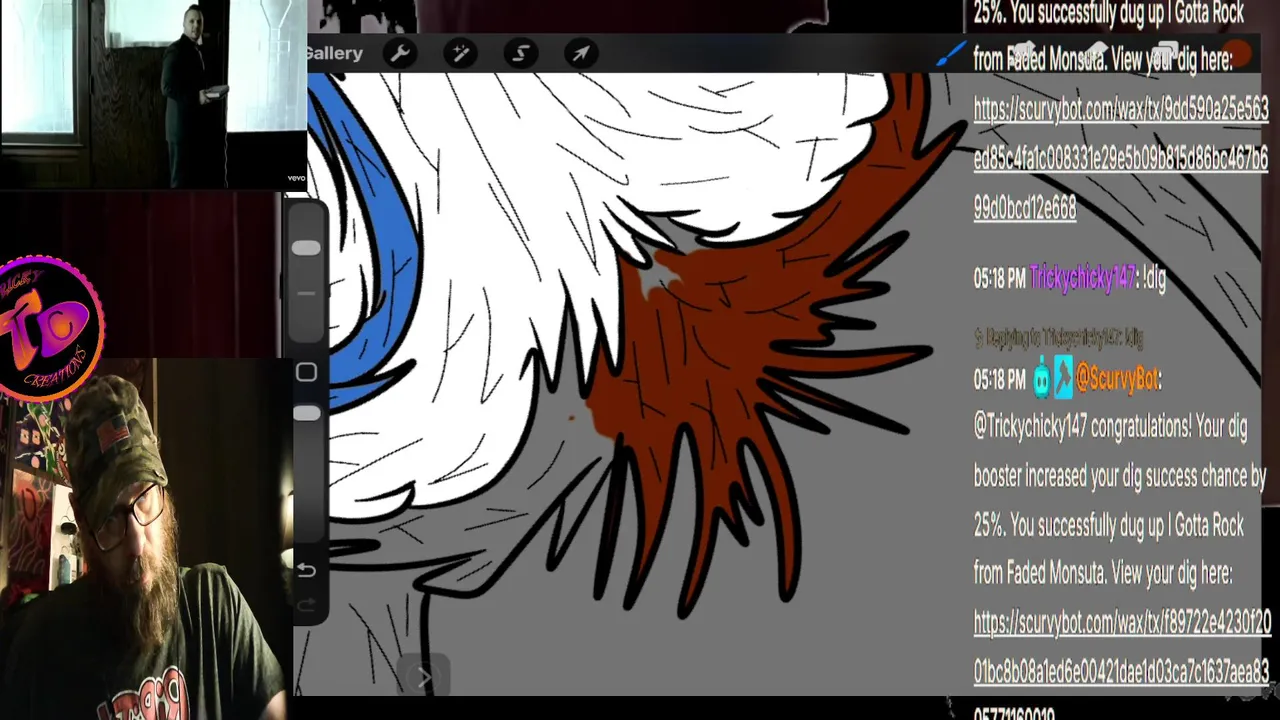Select the blue Brush tool
This screenshot has width=1280, height=720.
[x=952, y=53]
